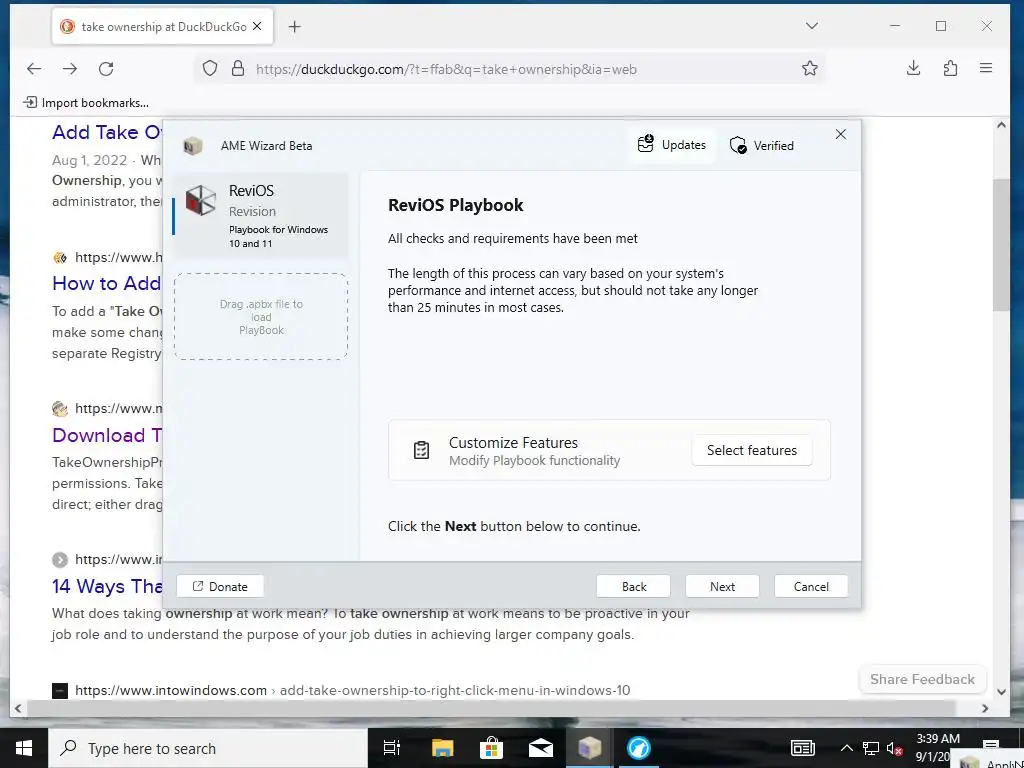The width and height of the screenshot is (1024, 768).
Task: Open Mail app from the taskbar
Action: [541, 748]
